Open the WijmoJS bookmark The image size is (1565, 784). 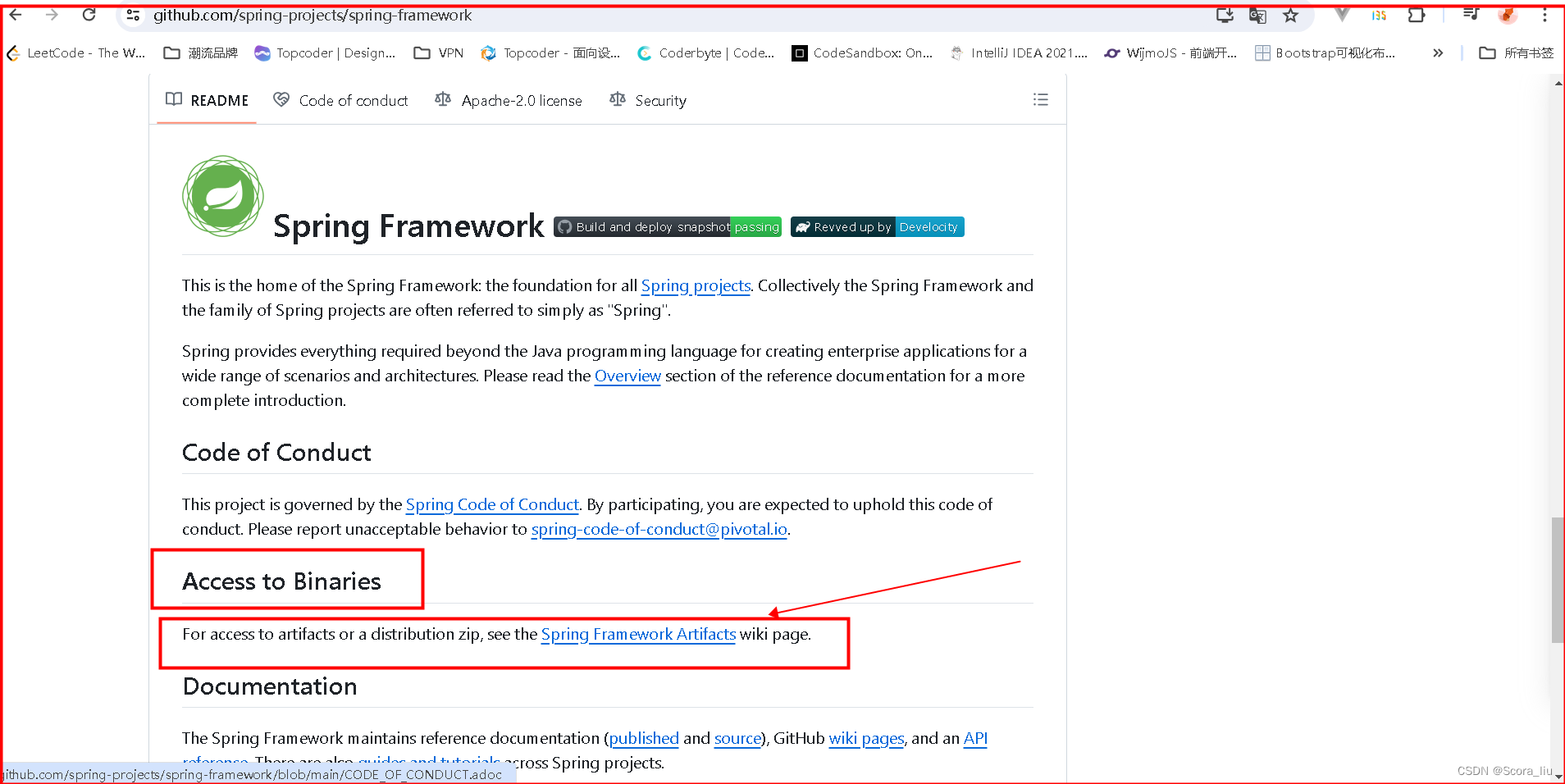pyautogui.click(x=1170, y=52)
